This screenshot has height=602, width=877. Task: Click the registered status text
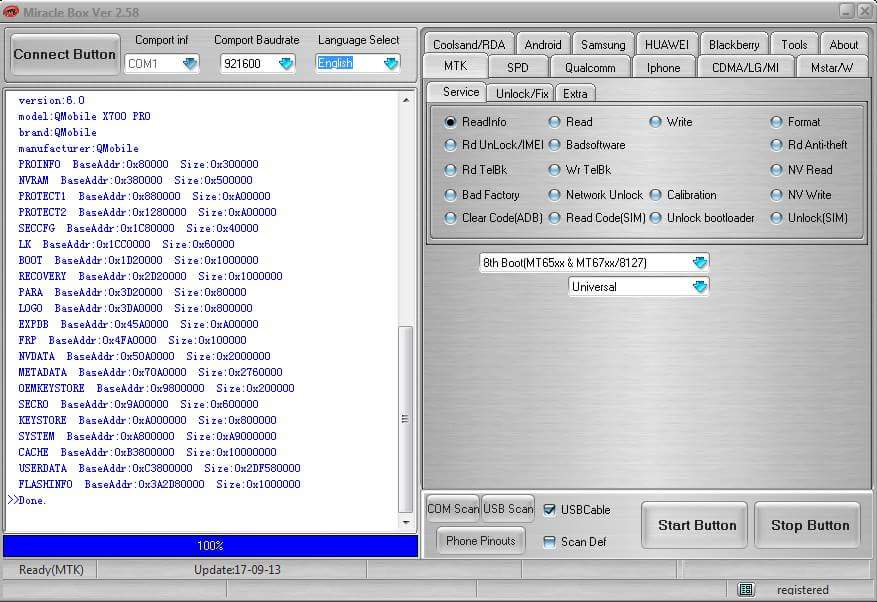(x=802, y=590)
